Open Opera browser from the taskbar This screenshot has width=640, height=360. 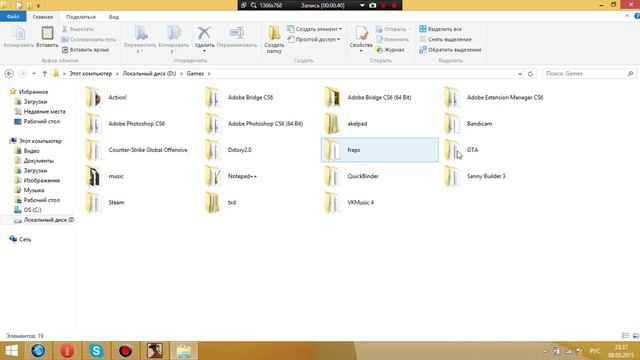pyautogui.click(x=67, y=351)
